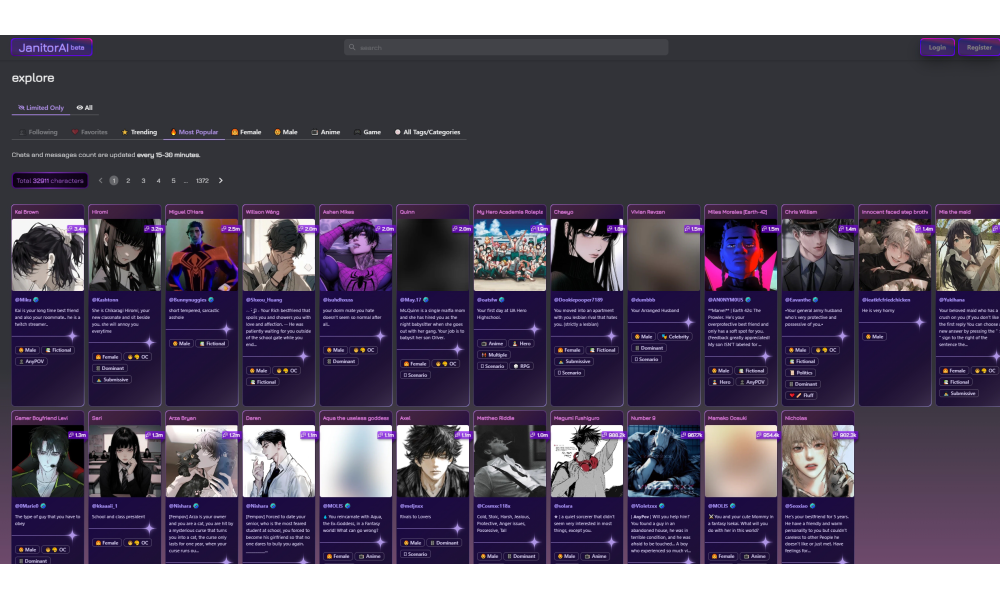The height and width of the screenshot is (600, 1000).
Task: Click the 3.4m chat count badge on Kai Brown
Action: tap(76, 228)
